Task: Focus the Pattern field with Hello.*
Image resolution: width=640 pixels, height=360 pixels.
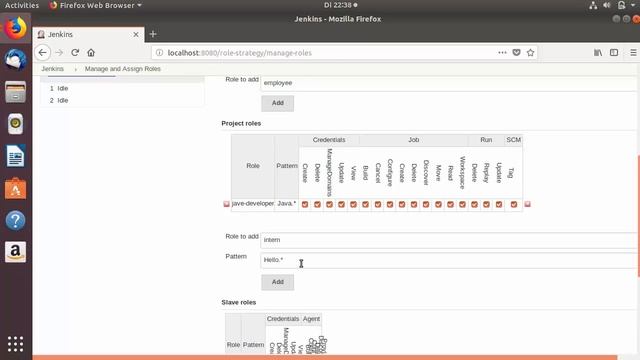Action: pos(449,260)
